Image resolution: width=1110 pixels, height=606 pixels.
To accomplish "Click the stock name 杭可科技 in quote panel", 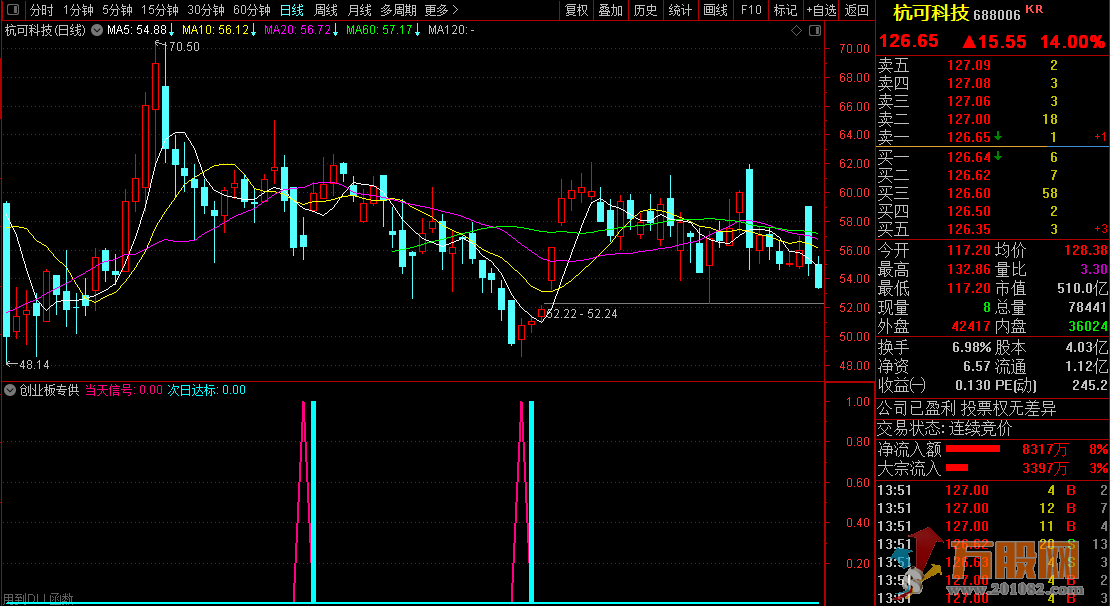I will [931, 13].
